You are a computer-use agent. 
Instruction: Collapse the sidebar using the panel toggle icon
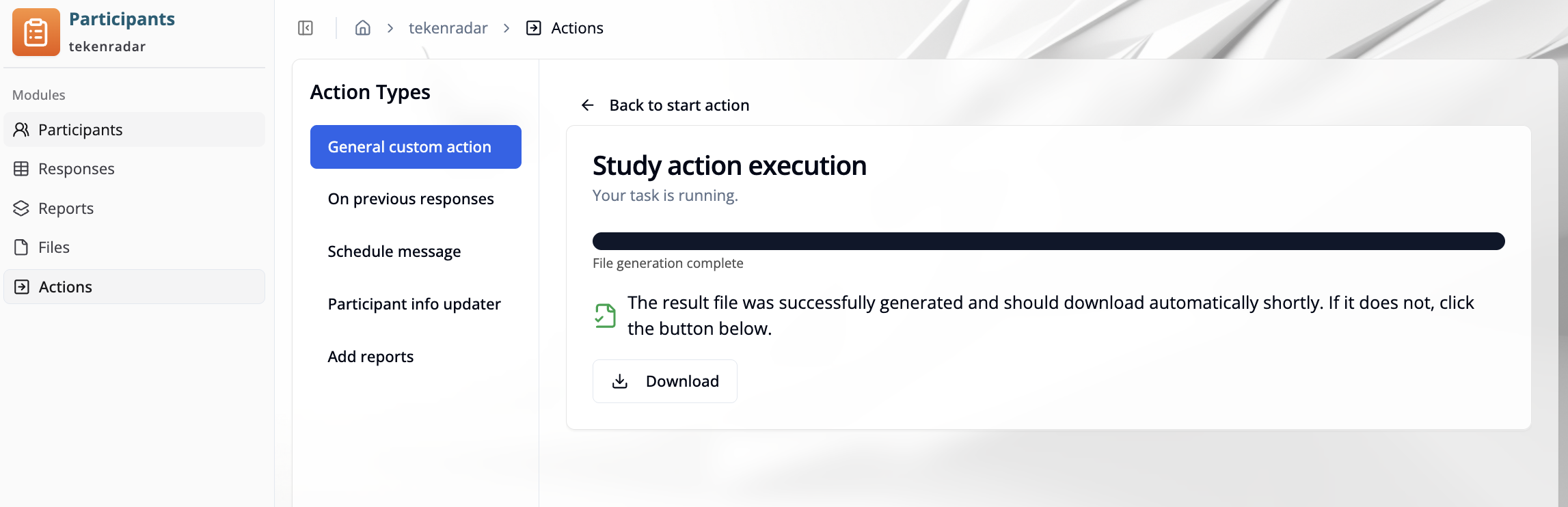[306, 27]
